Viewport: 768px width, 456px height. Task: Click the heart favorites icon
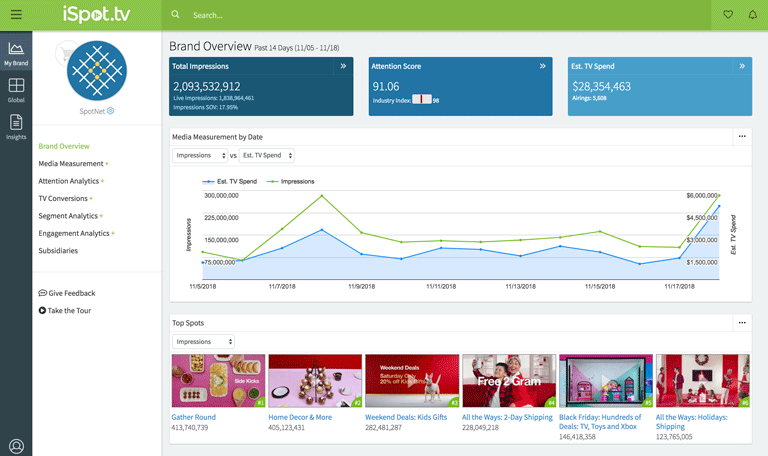[x=727, y=15]
